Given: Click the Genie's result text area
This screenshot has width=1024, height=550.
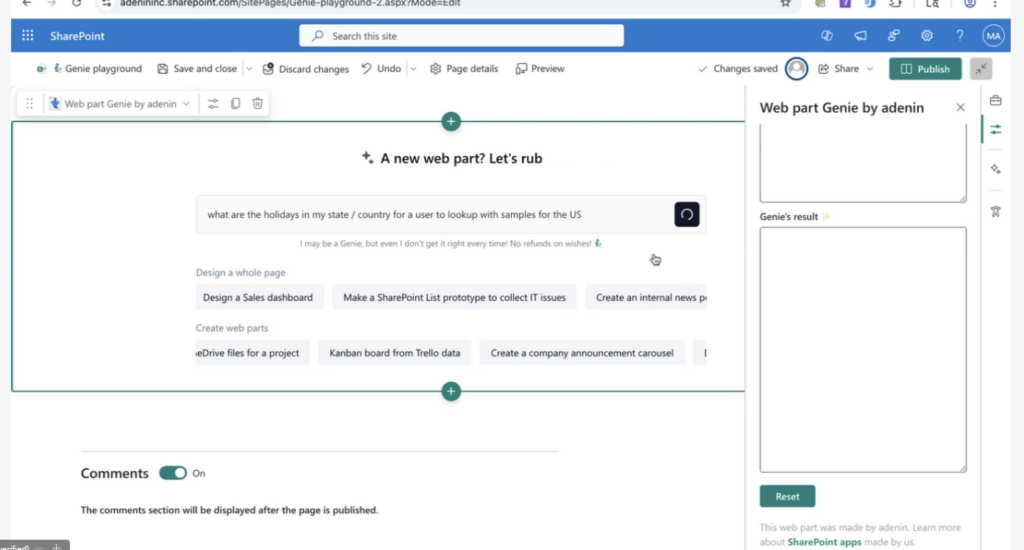Looking at the screenshot, I should (x=863, y=349).
